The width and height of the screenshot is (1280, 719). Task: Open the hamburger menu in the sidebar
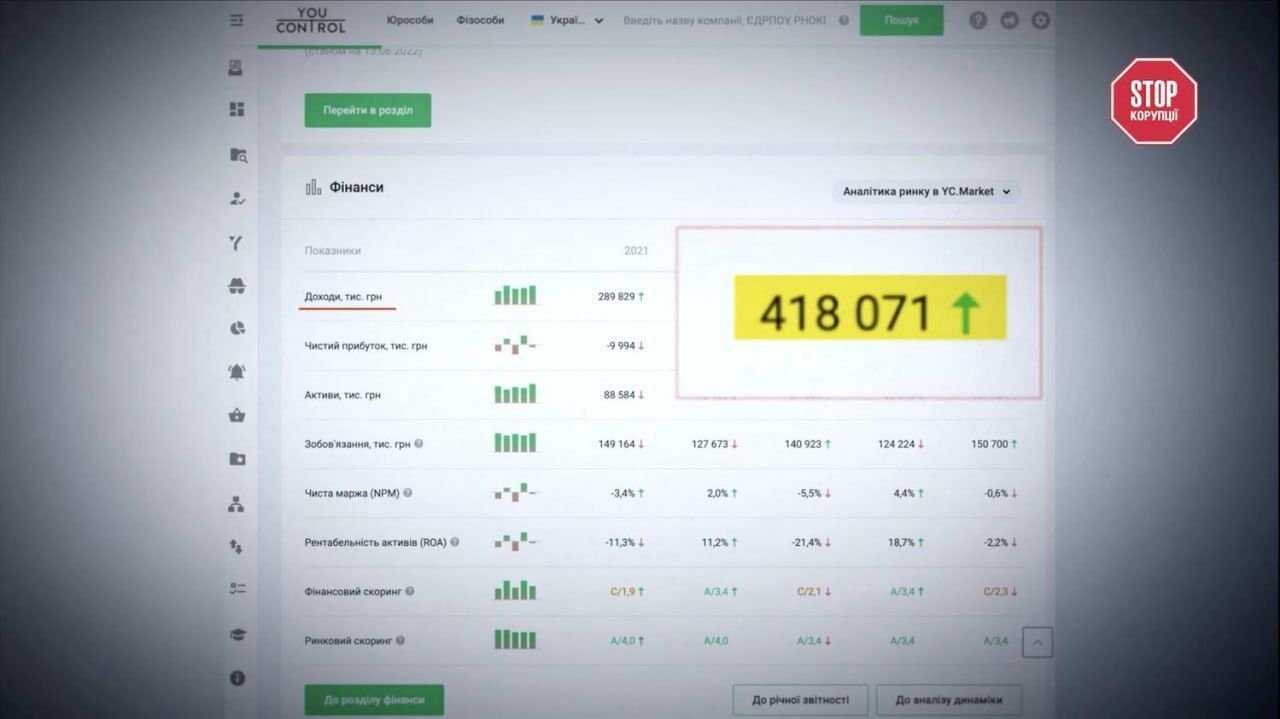237,20
